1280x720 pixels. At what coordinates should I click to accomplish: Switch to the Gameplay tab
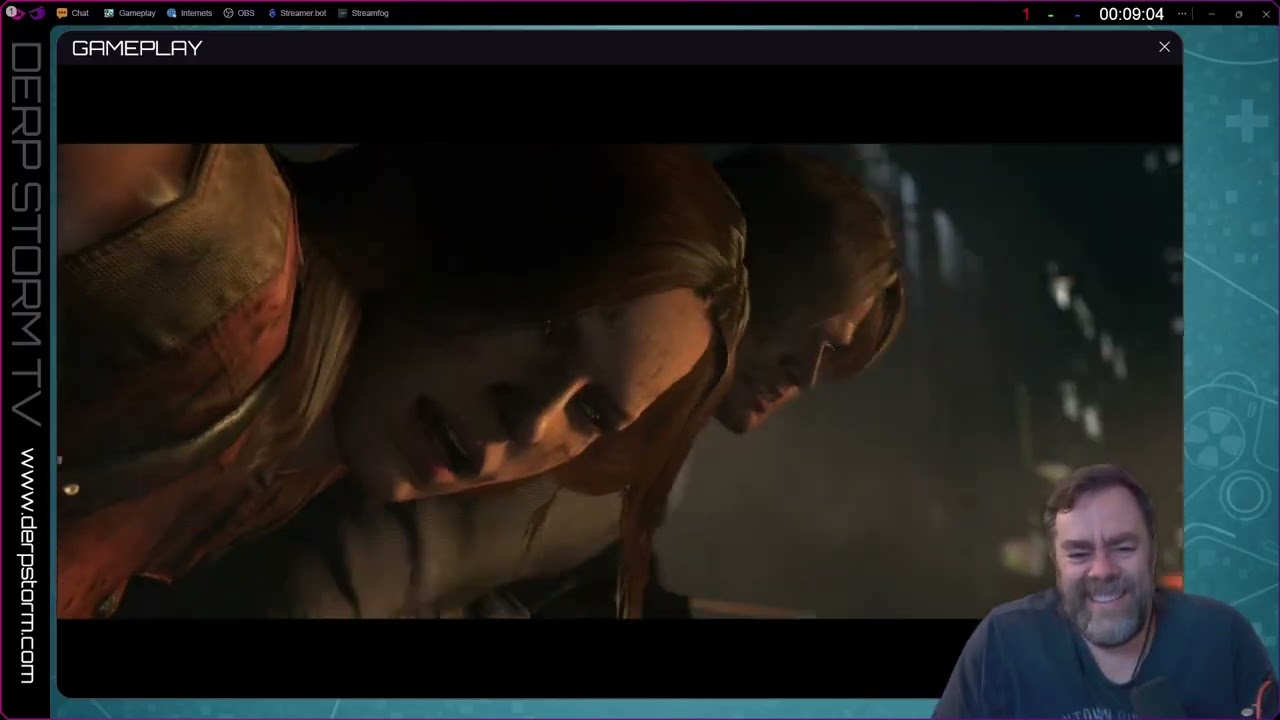point(130,13)
